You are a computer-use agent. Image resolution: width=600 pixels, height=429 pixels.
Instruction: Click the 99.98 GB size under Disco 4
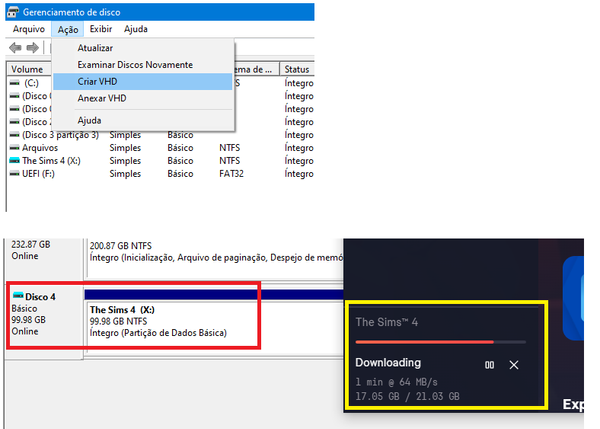(x=28, y=320)
